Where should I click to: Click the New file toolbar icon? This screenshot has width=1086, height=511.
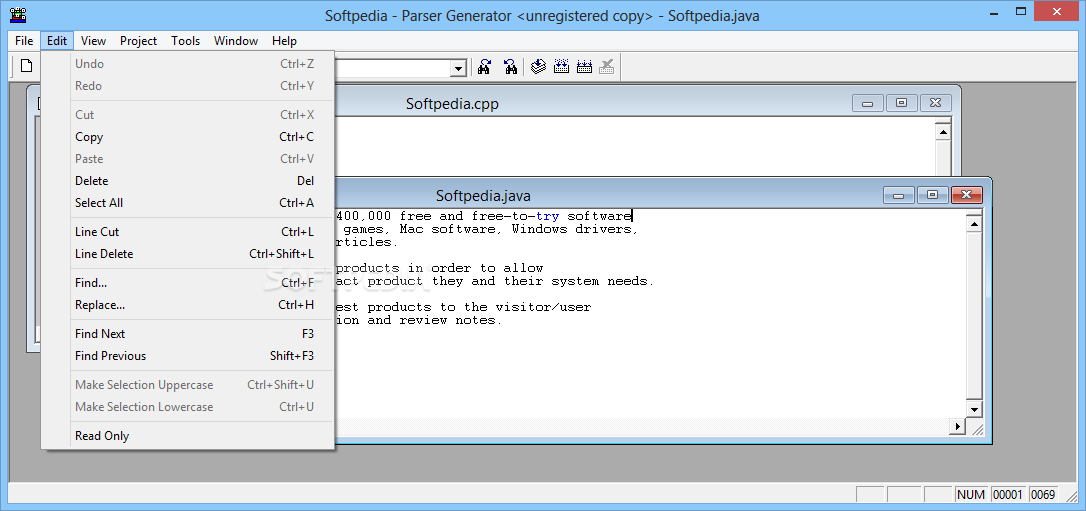(26, 66)
